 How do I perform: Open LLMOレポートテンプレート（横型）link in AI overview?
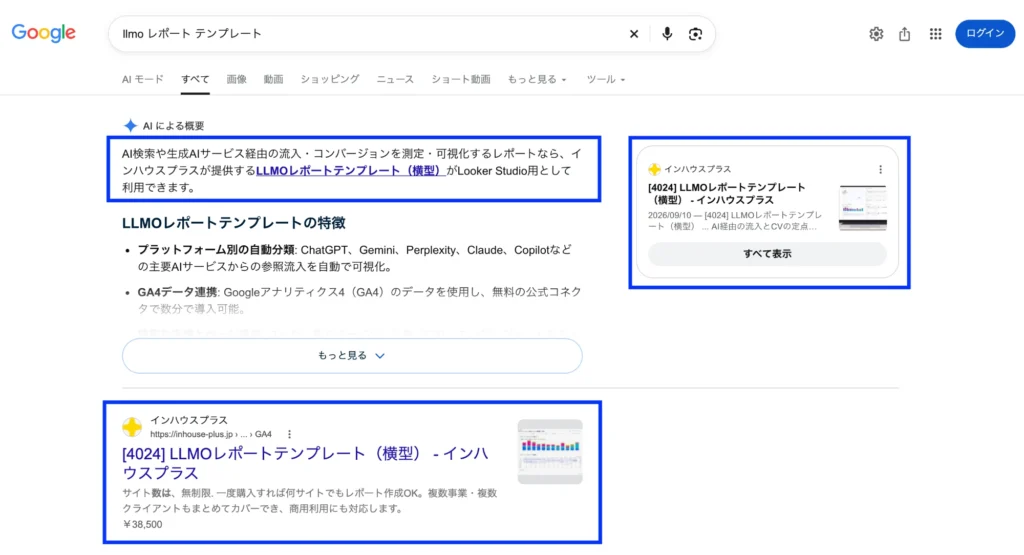coord(350,171)
